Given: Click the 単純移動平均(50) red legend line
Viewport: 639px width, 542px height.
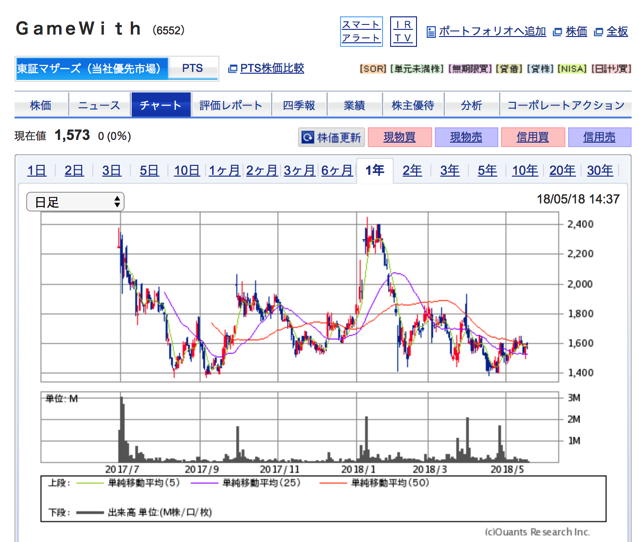Looking at the screenshot, I should [x=333, y=483].
